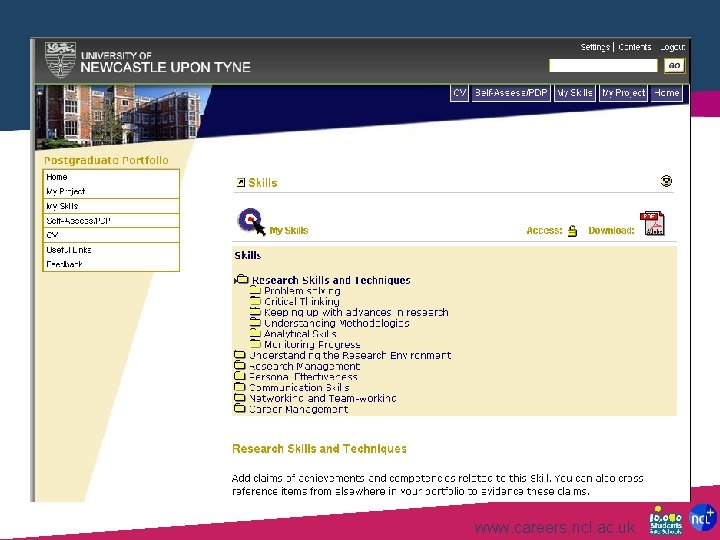Open the Monitoring Progress skill

tap(312, 344)
